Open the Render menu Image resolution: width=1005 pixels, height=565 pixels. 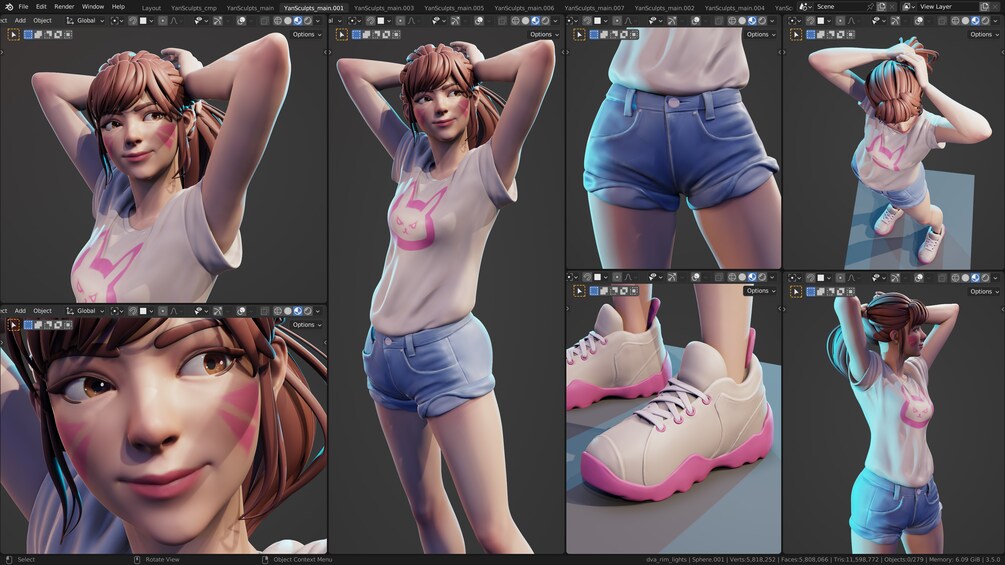tap(64, 6)
